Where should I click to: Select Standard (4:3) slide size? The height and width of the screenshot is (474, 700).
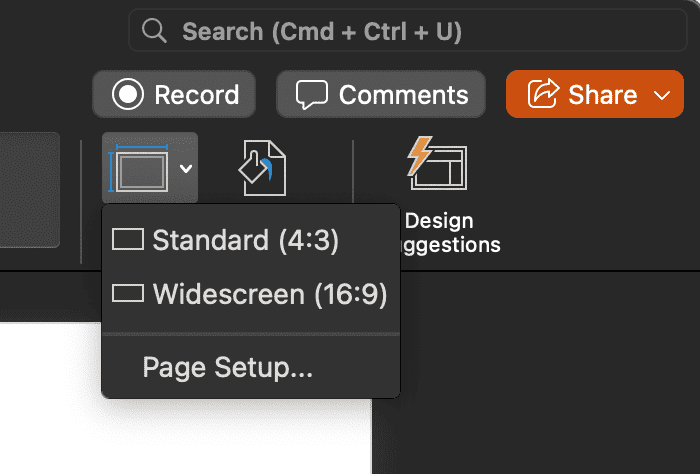click(246, 240)
